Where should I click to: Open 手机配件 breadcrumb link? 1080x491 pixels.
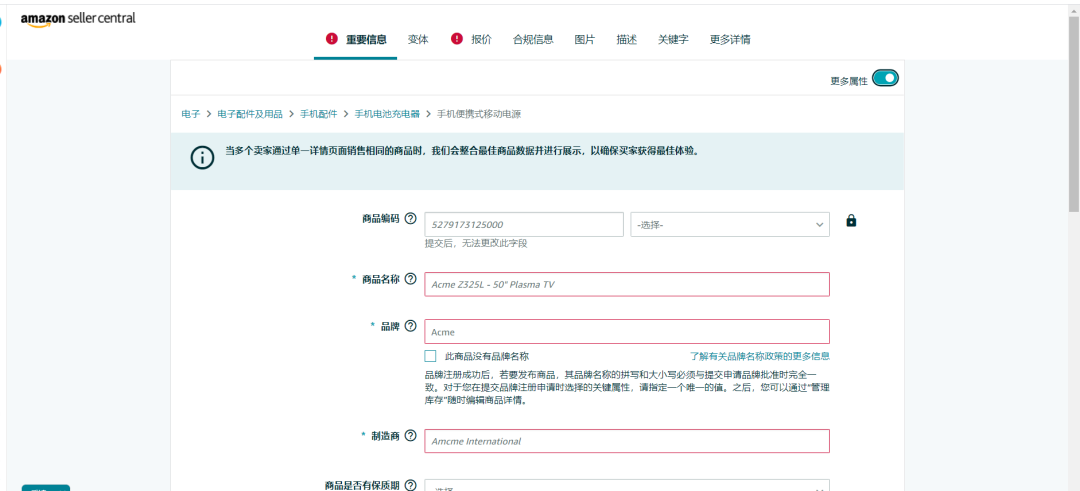(319, 114)
